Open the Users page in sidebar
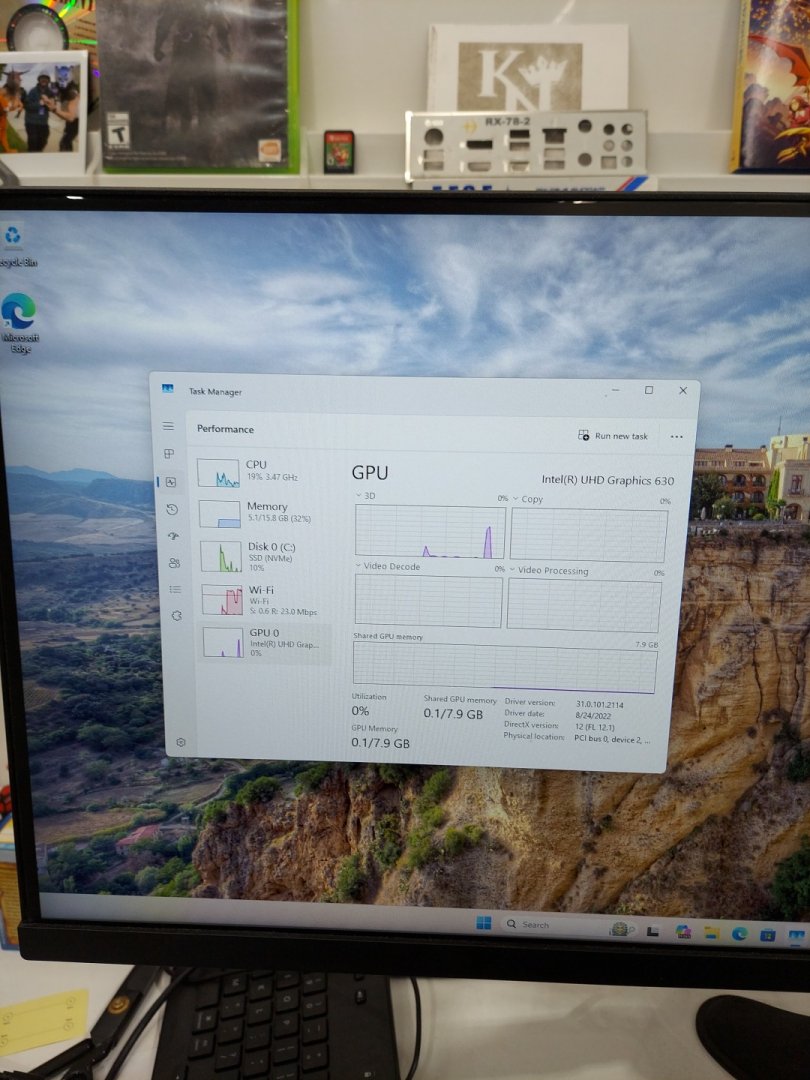 (174, 563)
